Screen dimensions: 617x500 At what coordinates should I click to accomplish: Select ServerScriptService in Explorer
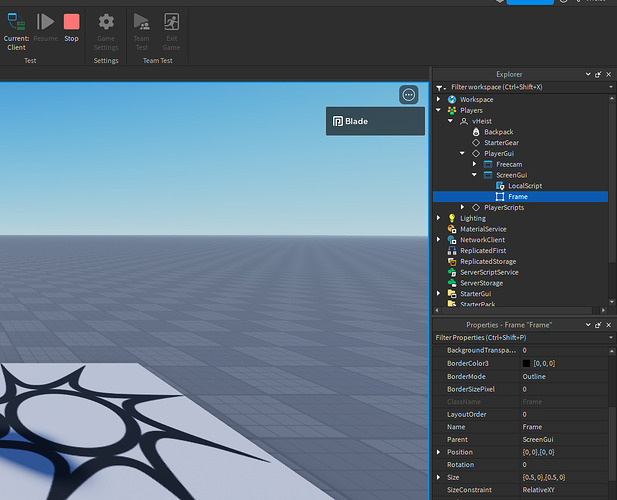point(489,272)
